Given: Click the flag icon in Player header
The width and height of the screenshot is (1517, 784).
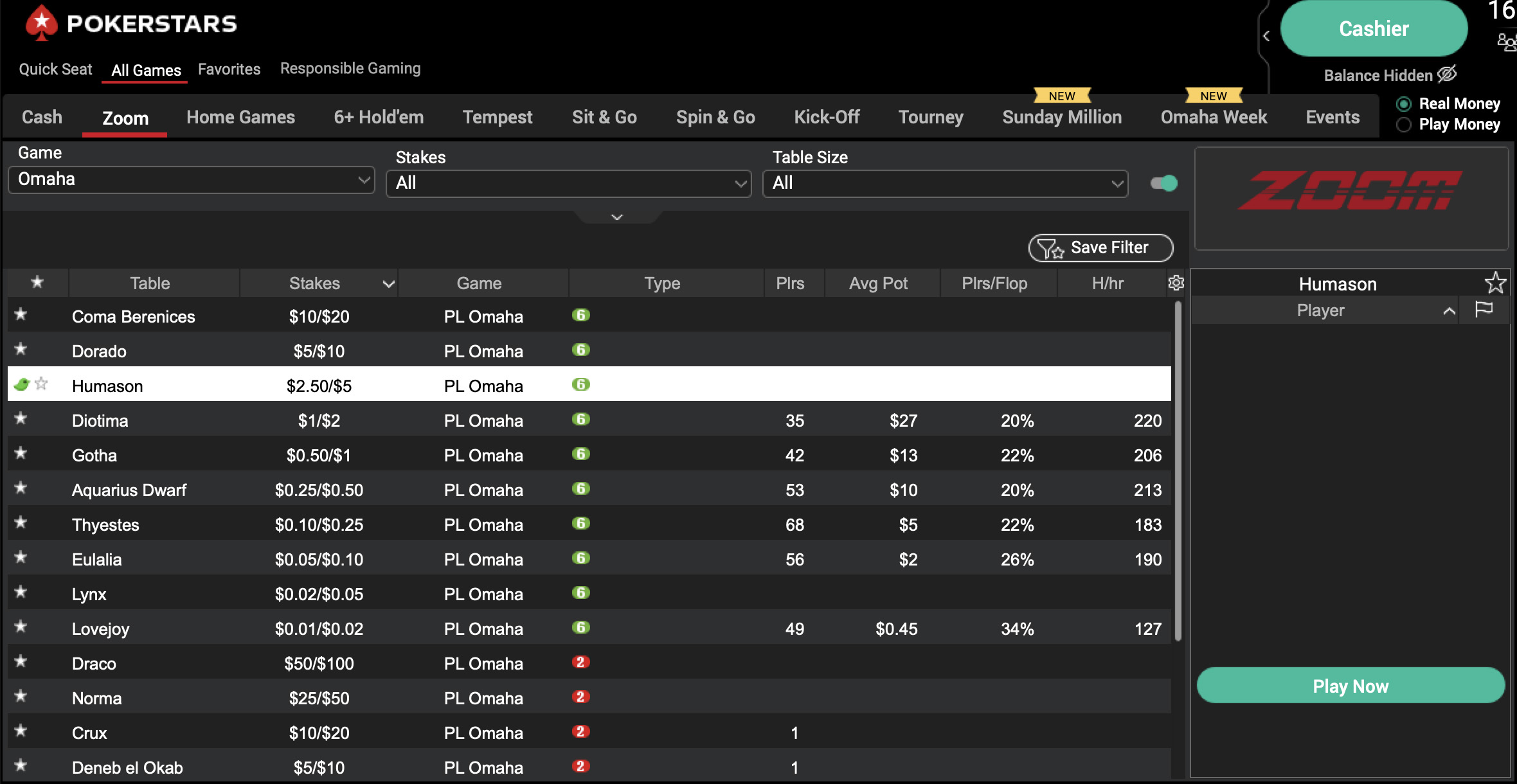Looking at the screenshot, I should pos(1484,310).
